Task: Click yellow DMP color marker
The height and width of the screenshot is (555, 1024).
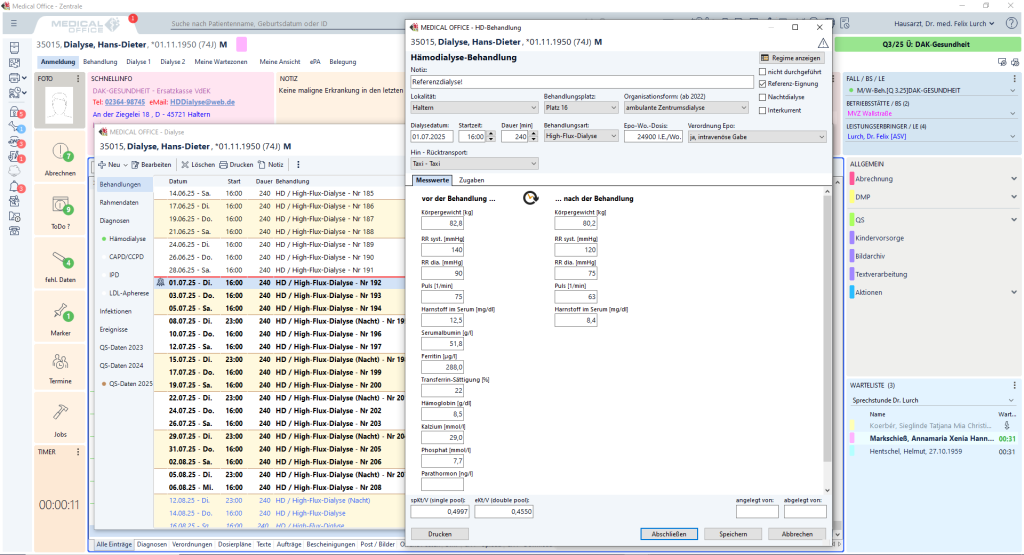Action: [x=852, y=197]
